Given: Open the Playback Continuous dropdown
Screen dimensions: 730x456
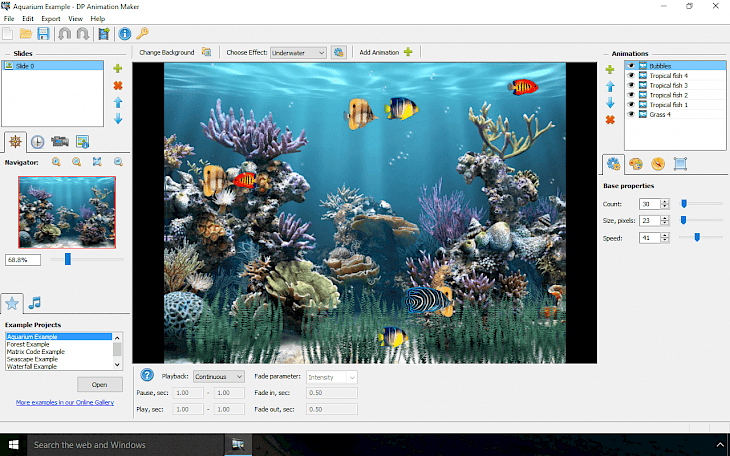Looking at the screenshot, I should point(219,376).
